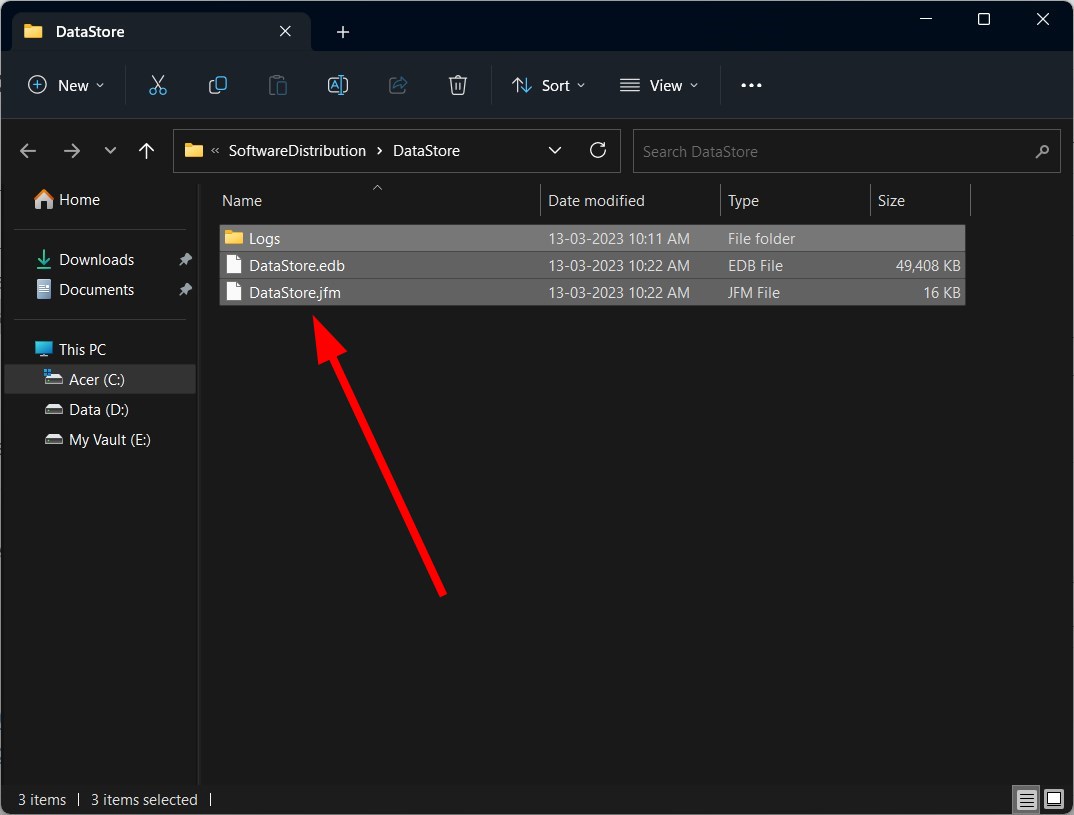Click the Search DataStore field
The width and height of the screenshot is (1074, 815).
point(835,152)
